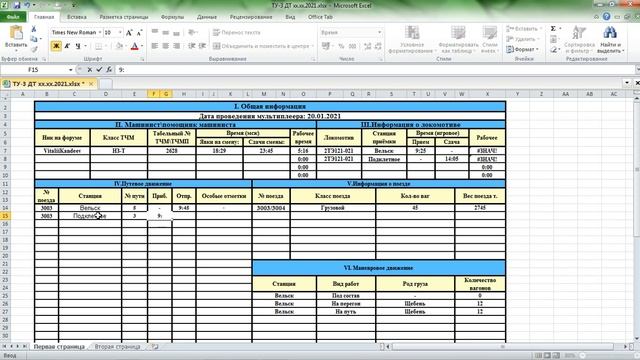This screenshot has width=640, height=360.
Task: Click the large Paste clipboard icon
Action: pos(16,32)
